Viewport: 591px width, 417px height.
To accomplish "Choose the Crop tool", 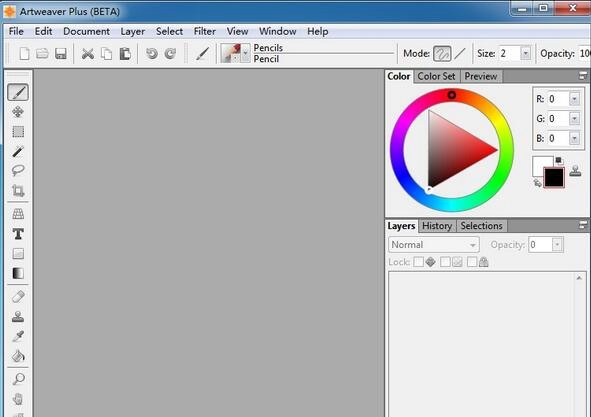I will (18, 190).
